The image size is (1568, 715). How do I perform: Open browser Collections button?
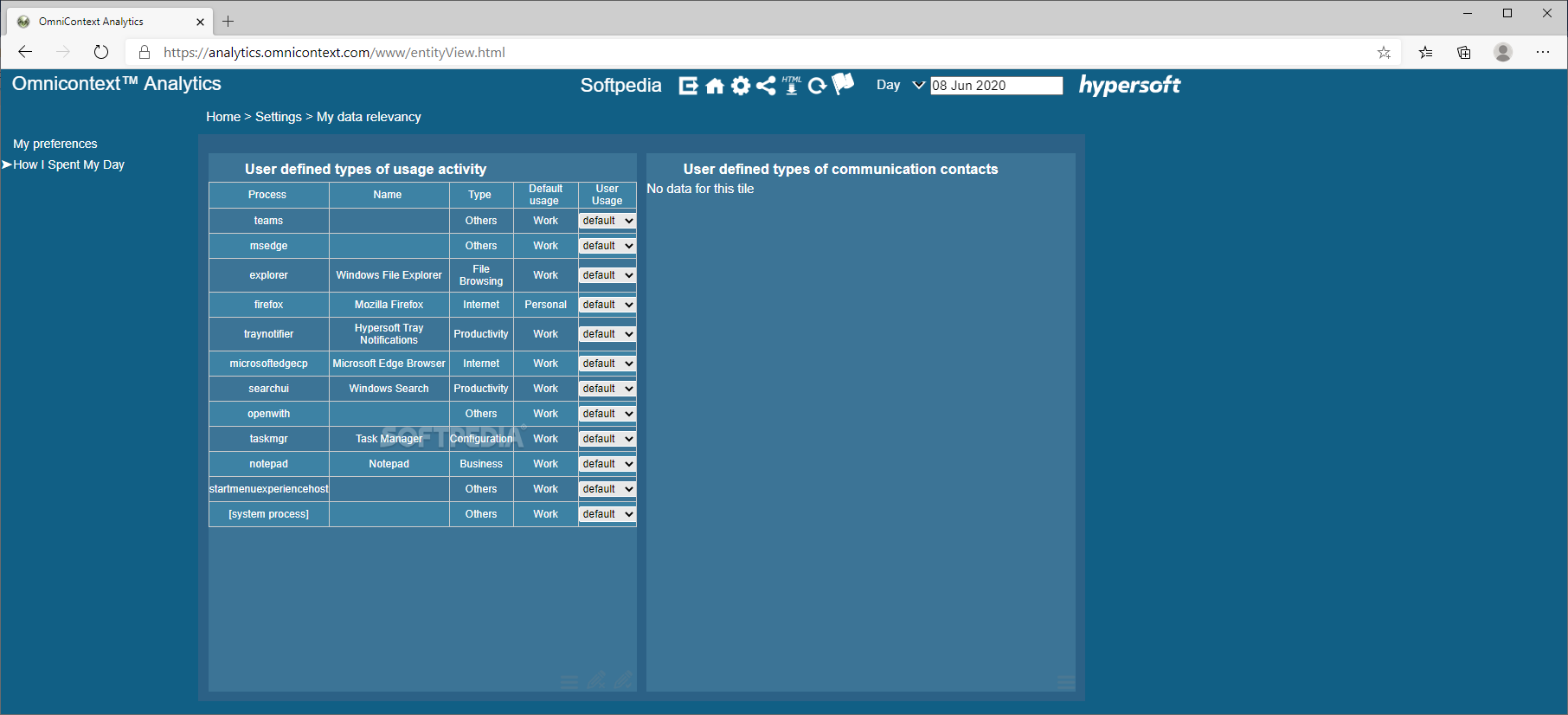pyautogui.click(x=1464, y=52)
